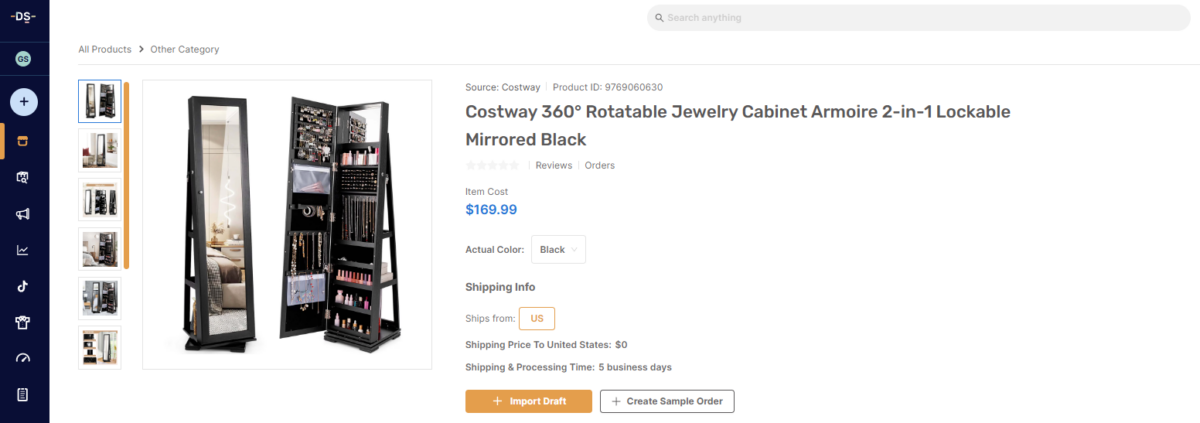Click the Reviews tab link
Image resolution: width=1200 pixels, height=423 pixels.
pos(554,166)
